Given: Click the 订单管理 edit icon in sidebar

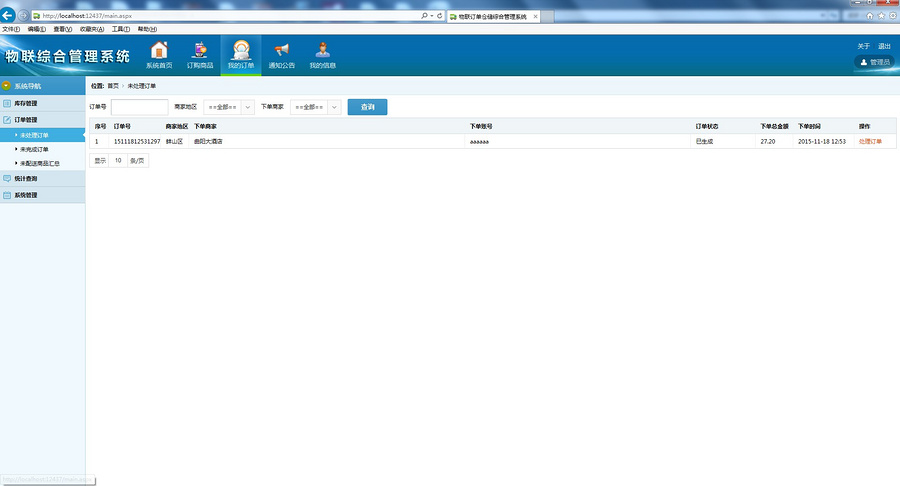Looking at the screenshot, I should coord(7,119).
